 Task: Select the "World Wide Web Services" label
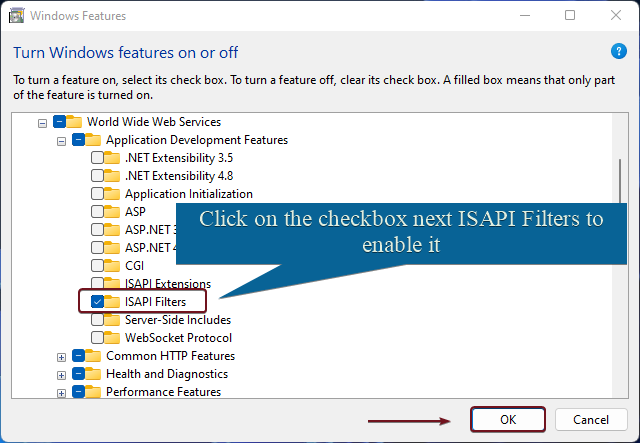(154, 122)
